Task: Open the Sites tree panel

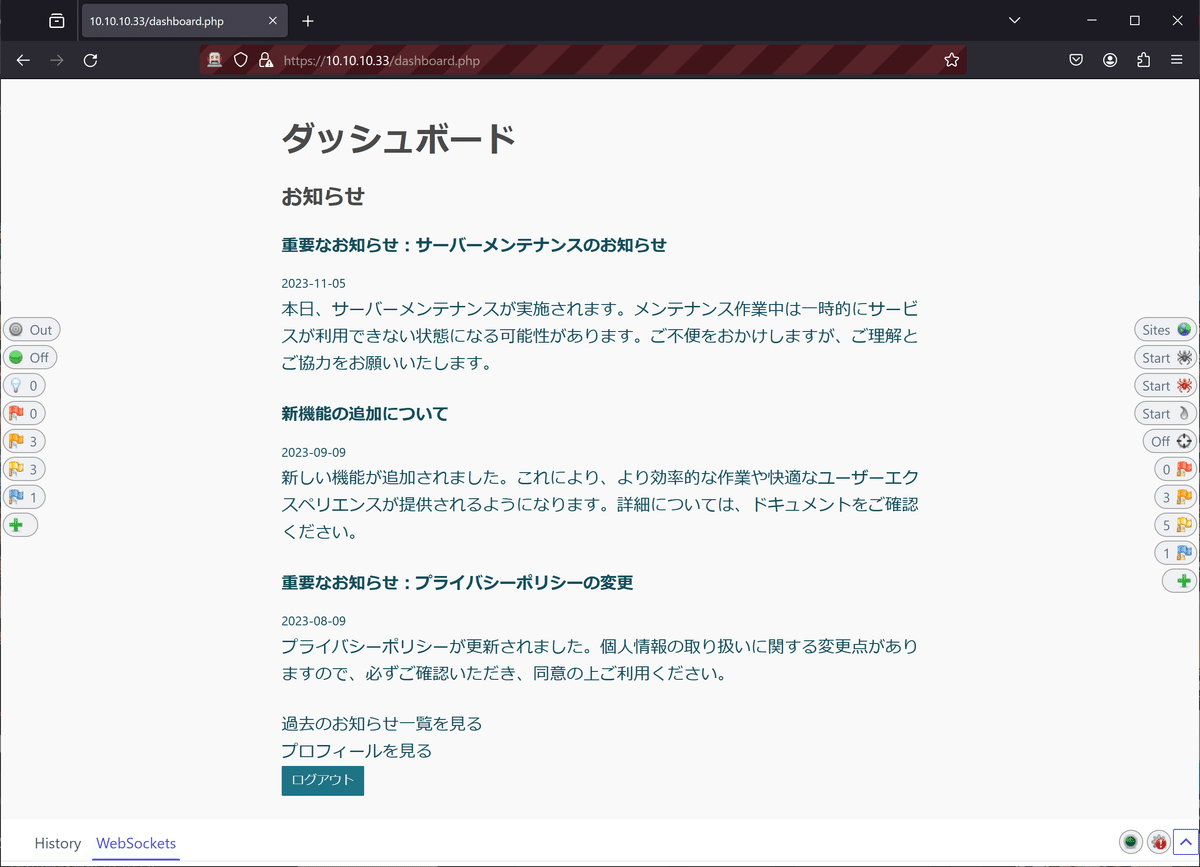Action: click(1164, 329)
